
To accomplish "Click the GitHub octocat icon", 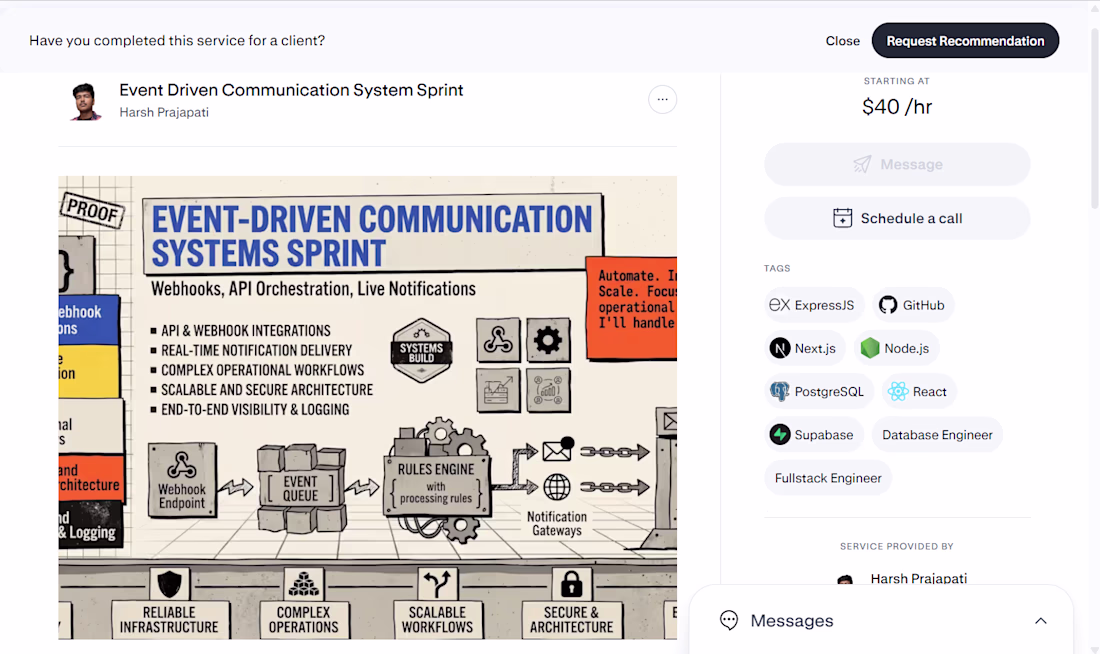I will pos(888,305).
